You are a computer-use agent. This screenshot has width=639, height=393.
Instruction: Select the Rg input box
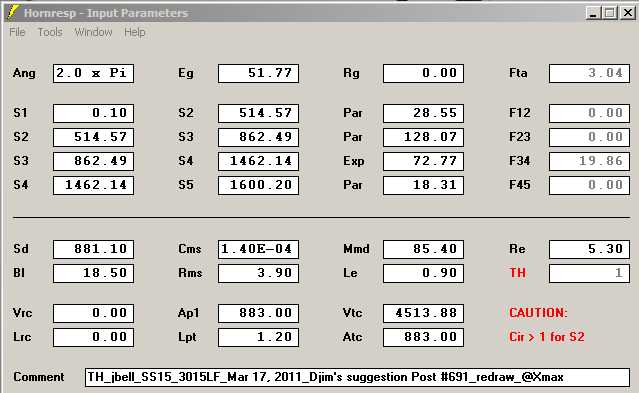coord(423,73)
